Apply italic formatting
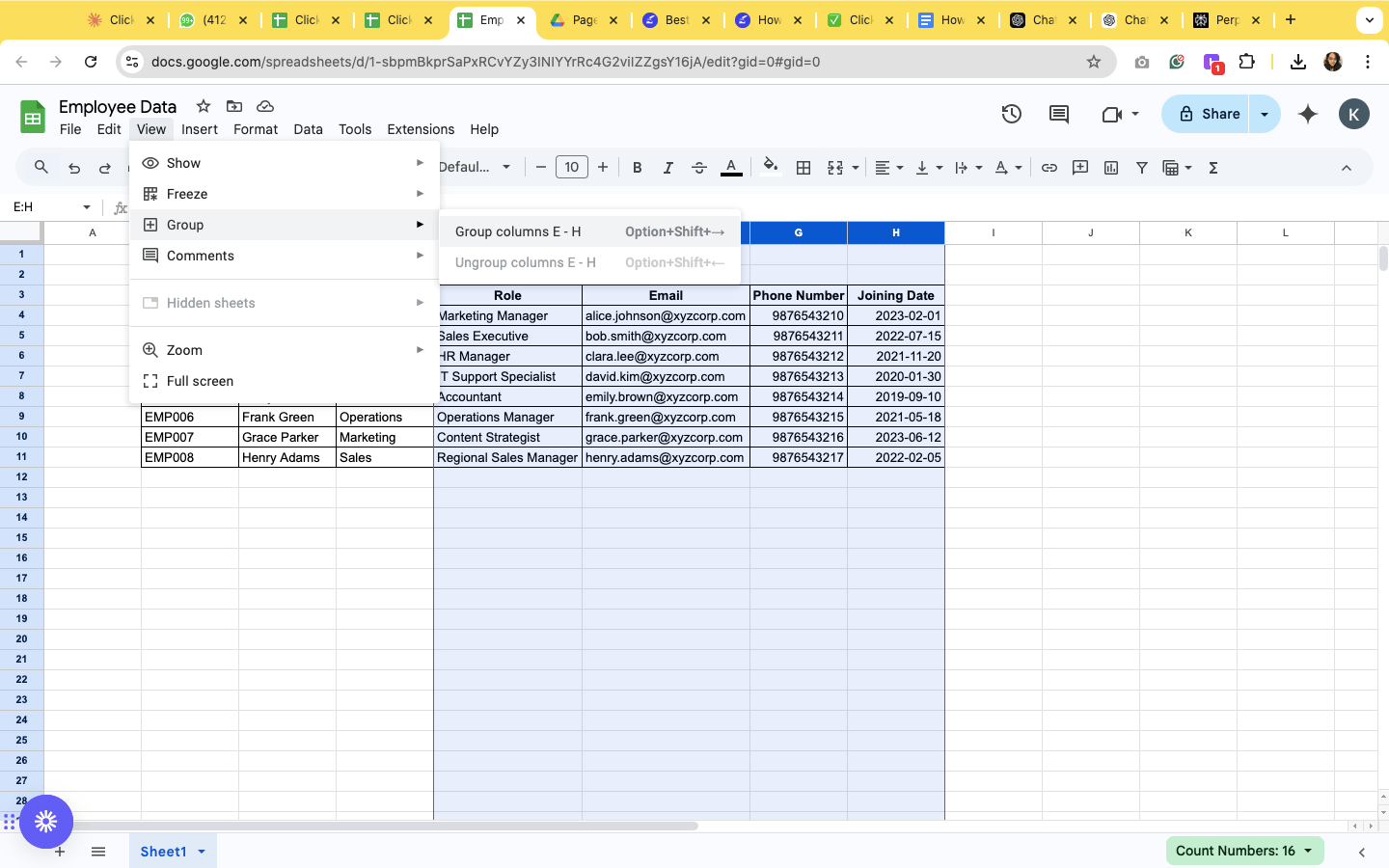The image size is (1389, 868). (x=667, y=167)
